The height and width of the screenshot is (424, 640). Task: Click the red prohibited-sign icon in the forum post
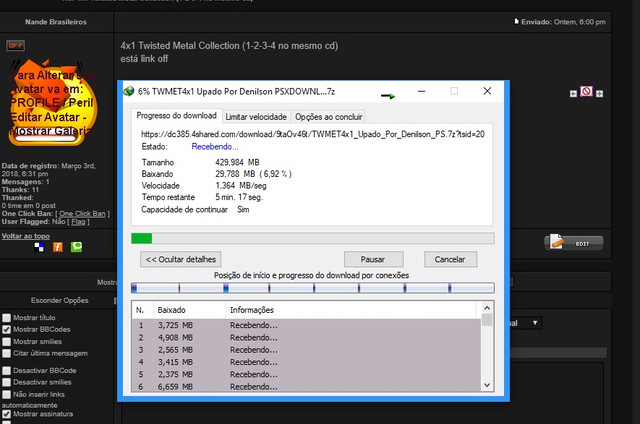pos(587,91)
